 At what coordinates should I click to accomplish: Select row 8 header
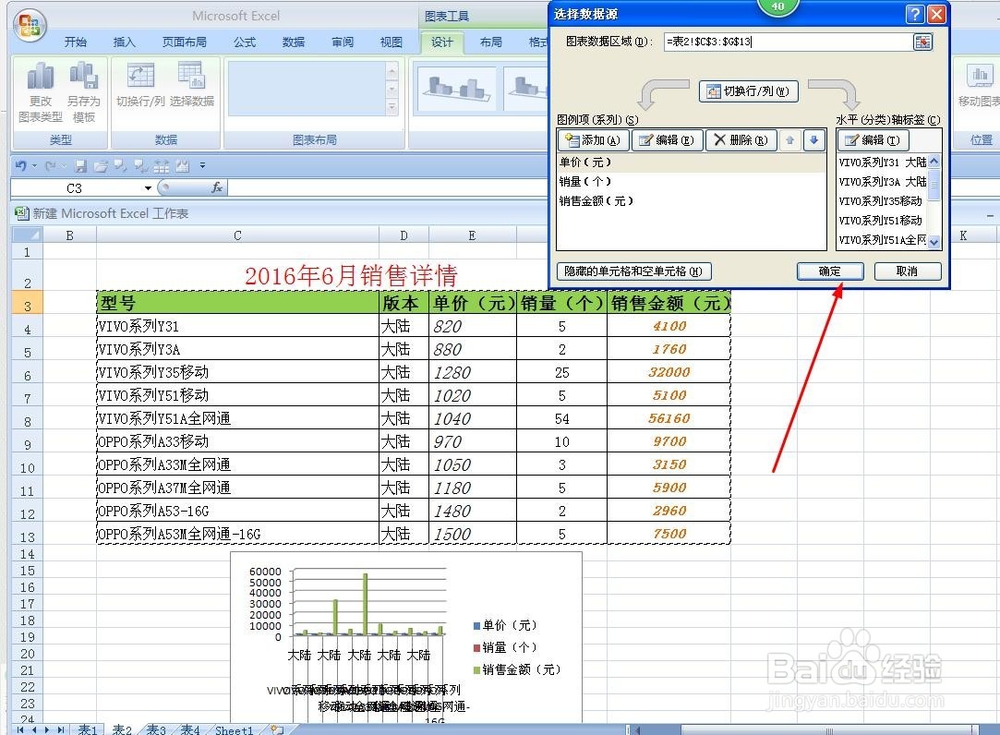click(27, 421)
